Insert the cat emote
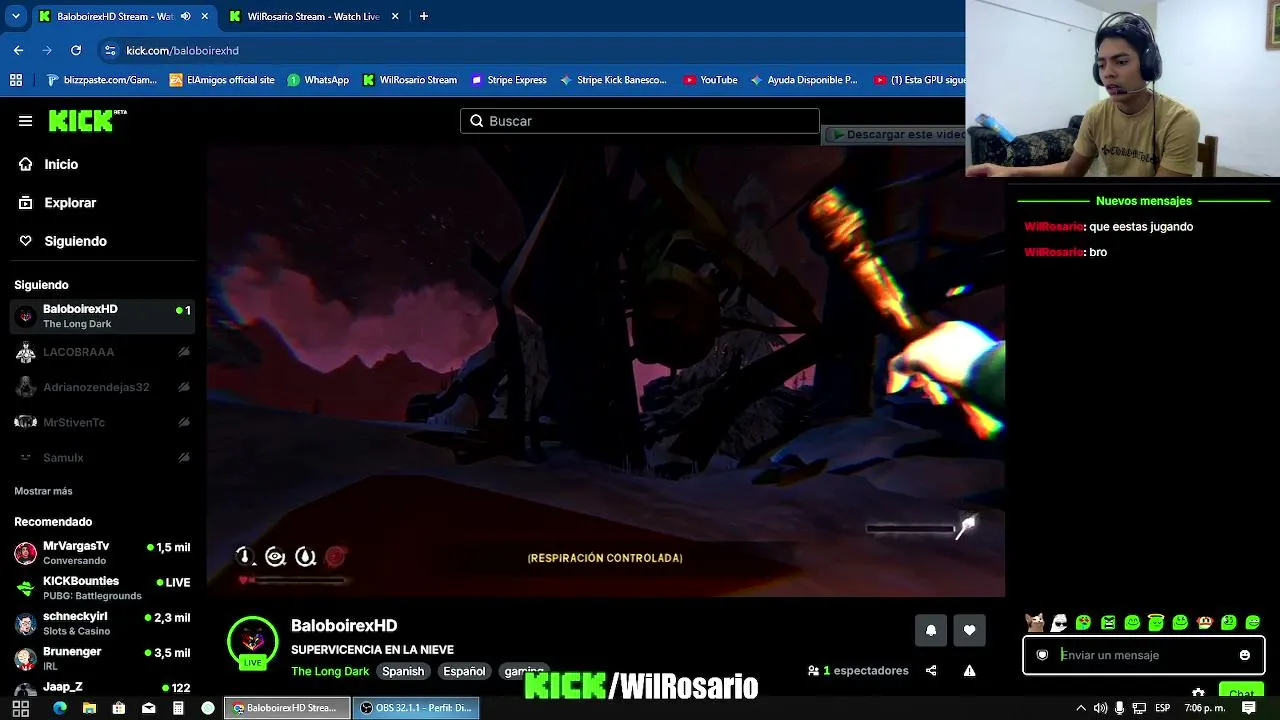Viewport: 1280px width, 720px height. coord(1035,622)
